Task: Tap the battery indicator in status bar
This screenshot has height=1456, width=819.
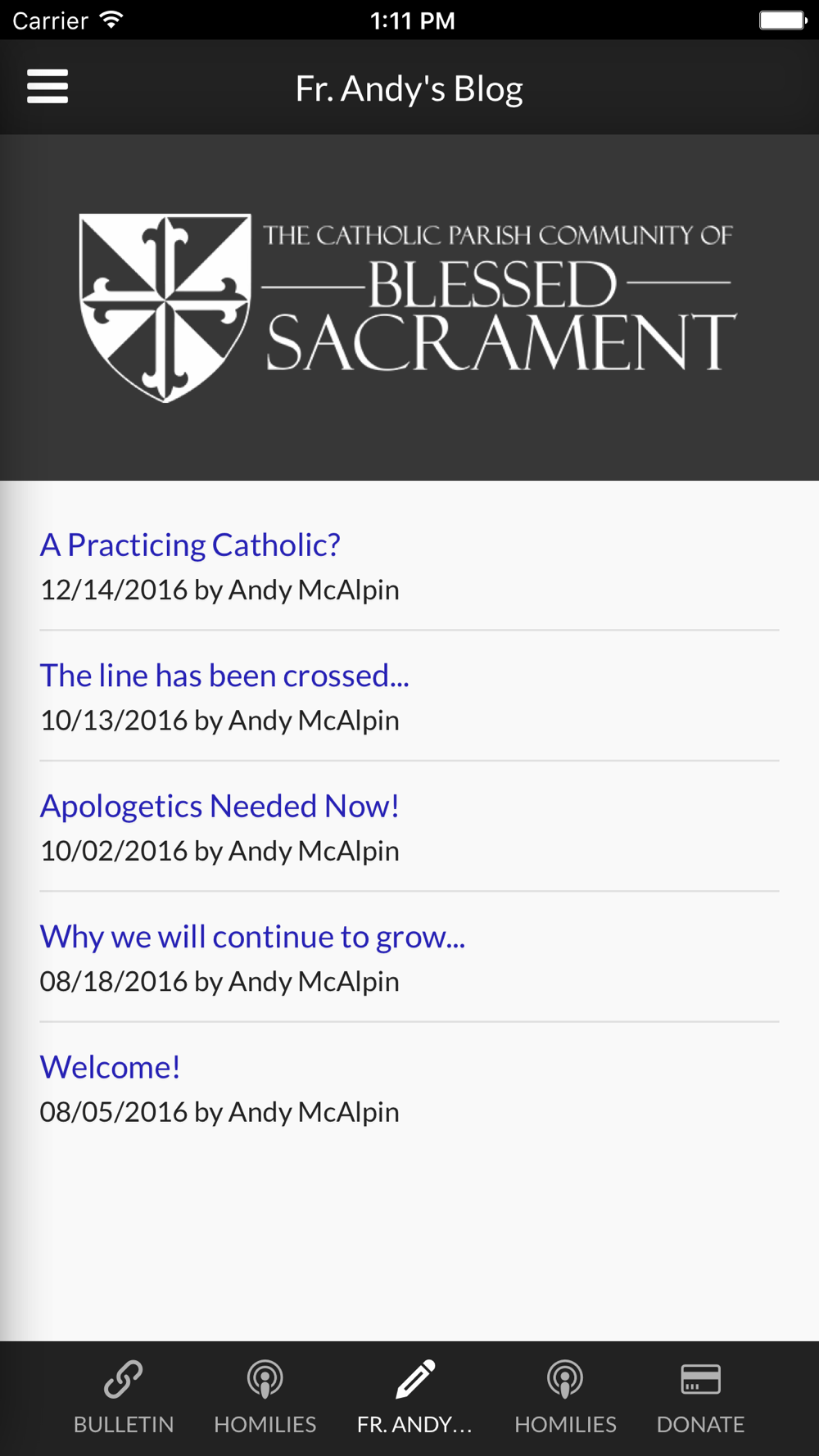Action: (783, 20)
